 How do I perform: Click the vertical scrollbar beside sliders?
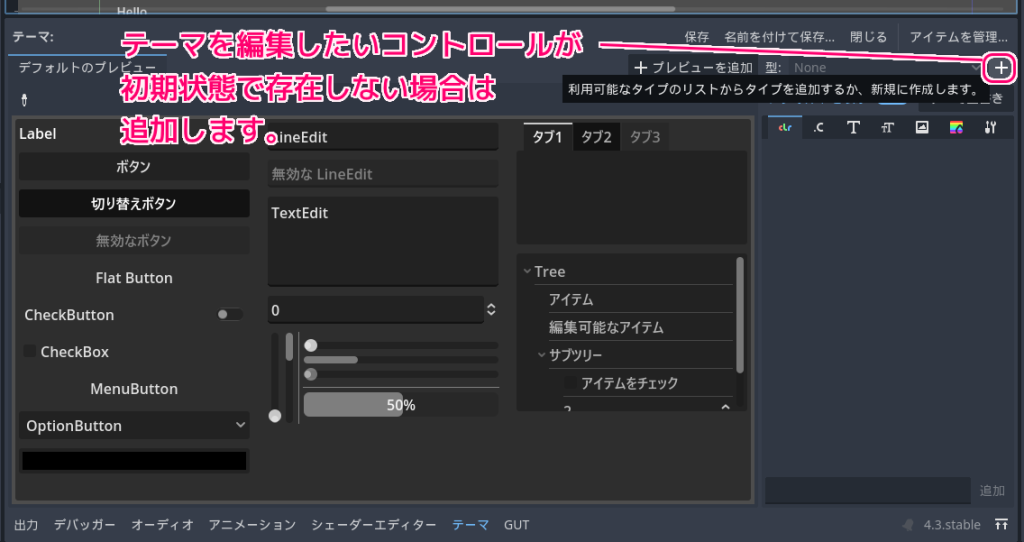[289, 379]
